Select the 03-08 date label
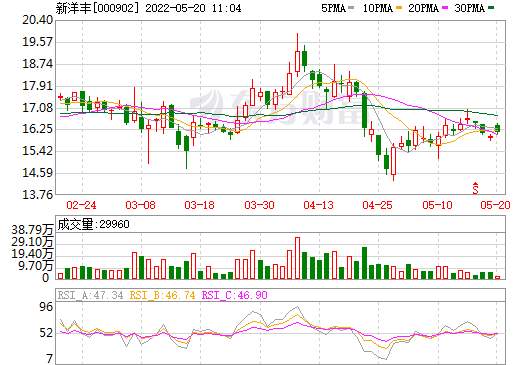The image size is (520, 365). pyautogui.click(x=140, y=205)
